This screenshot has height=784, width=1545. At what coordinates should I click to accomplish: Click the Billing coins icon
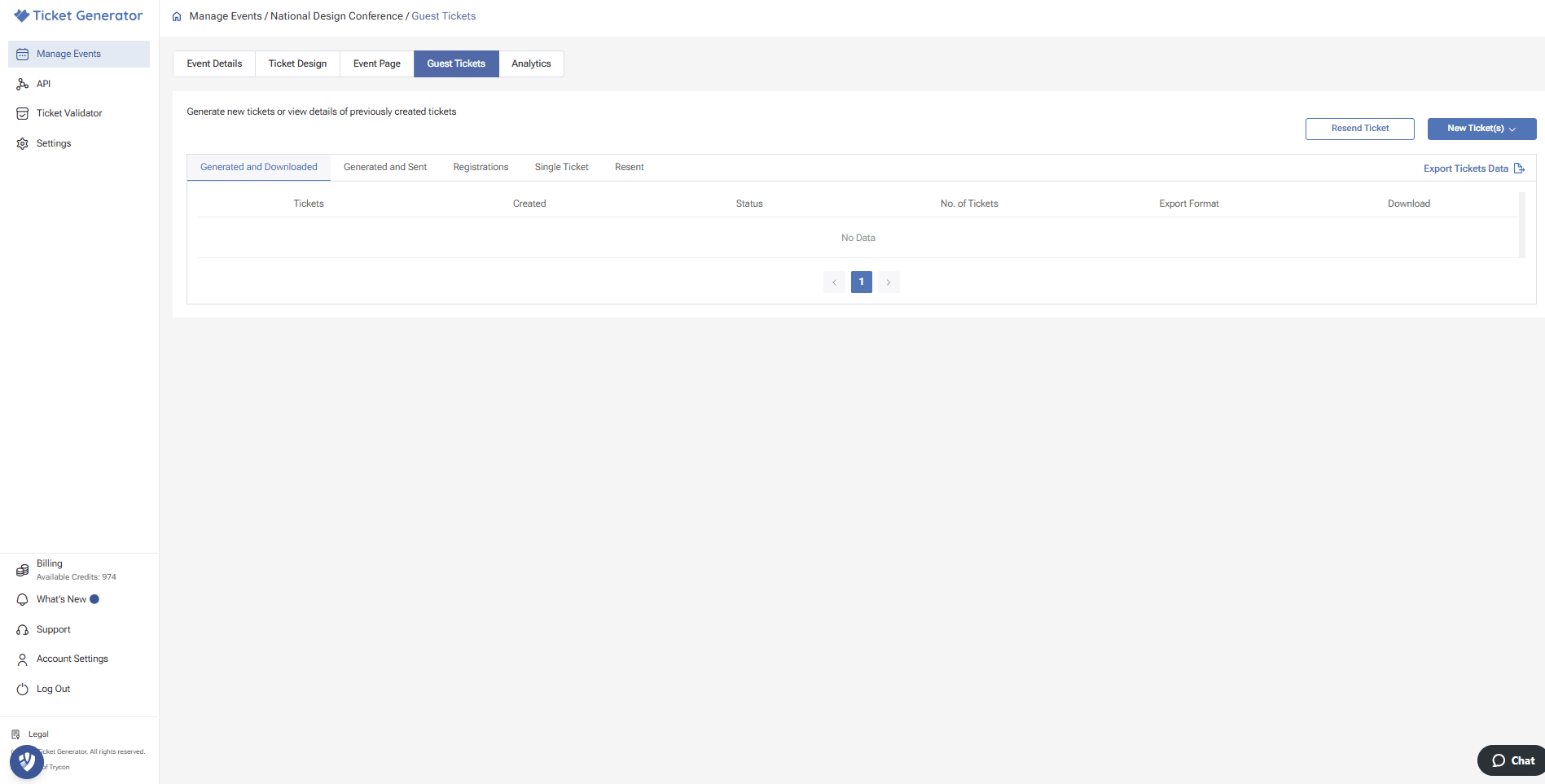[x=23, y=570]
